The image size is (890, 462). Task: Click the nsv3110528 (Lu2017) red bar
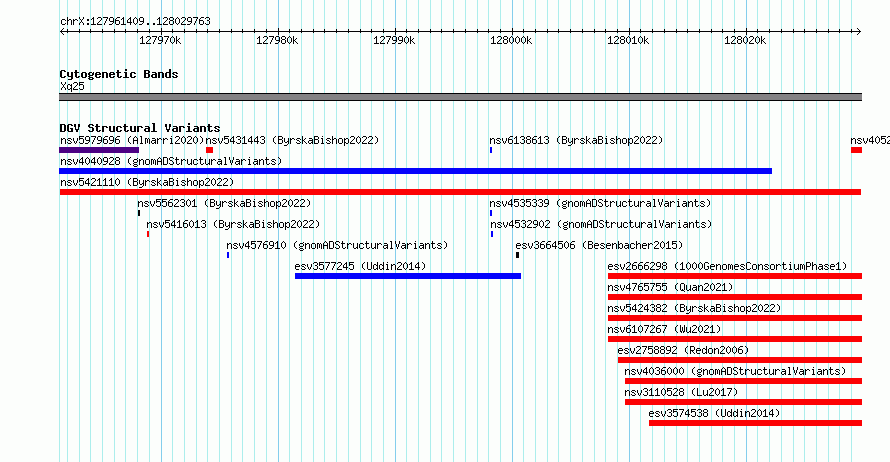pyautogui.click(x=744, y=402)
